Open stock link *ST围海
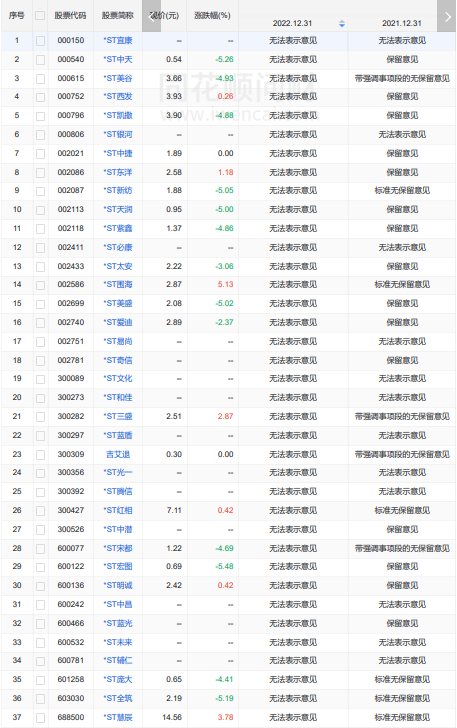The width and height of the screenshot is (457, 728). pos(118,284)
